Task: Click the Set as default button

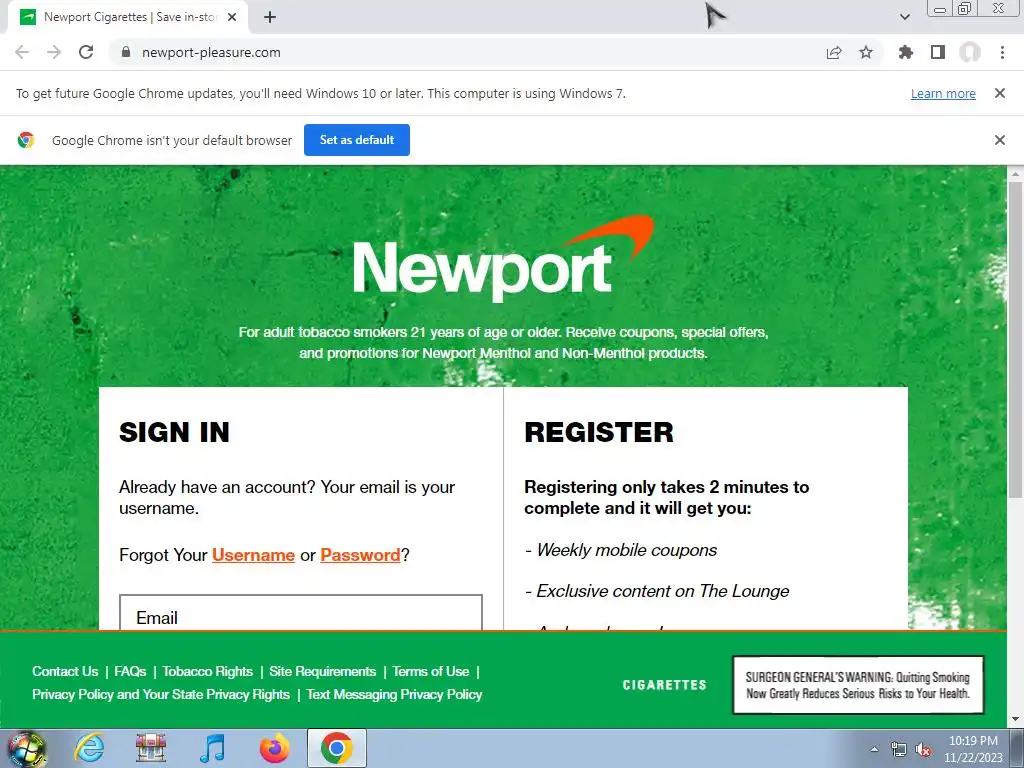Action: 357,140
